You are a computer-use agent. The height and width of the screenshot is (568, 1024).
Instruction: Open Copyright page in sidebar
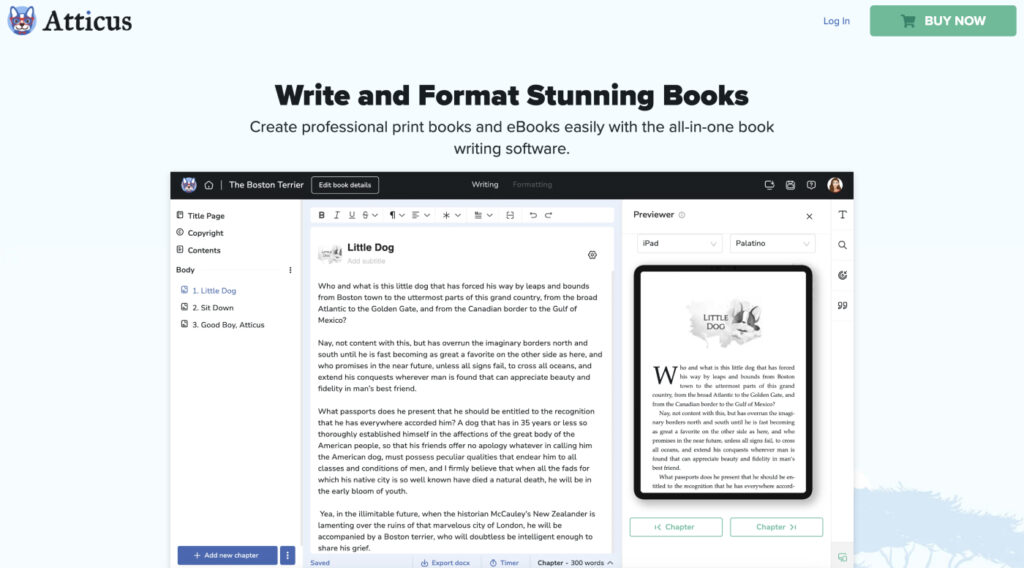tap(200, 233)
